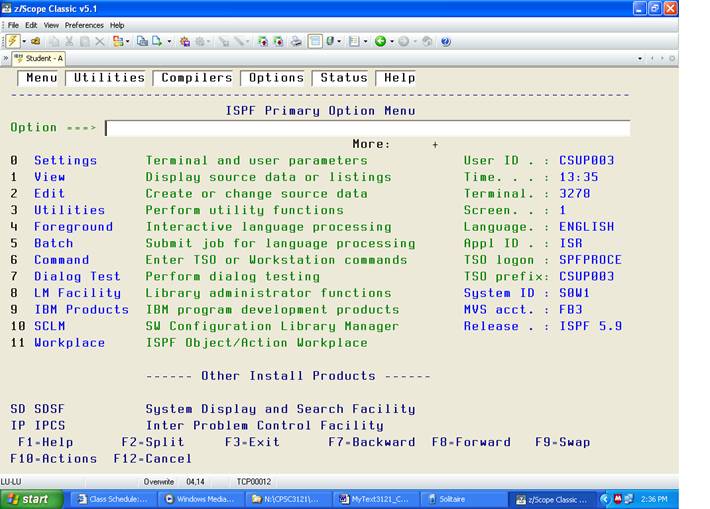Screen dimensions: 710x509
Task: Click the green Back arrow icon
Action: [380, 42]
